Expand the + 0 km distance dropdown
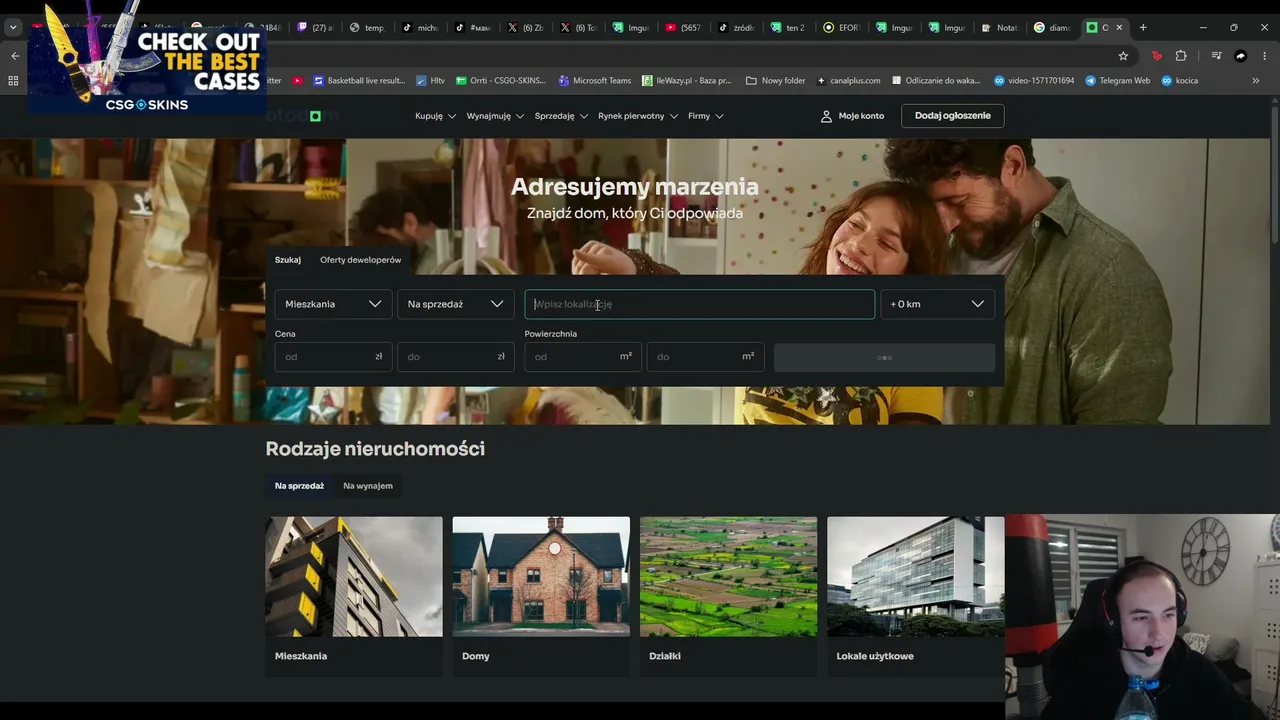 [937, 304]
